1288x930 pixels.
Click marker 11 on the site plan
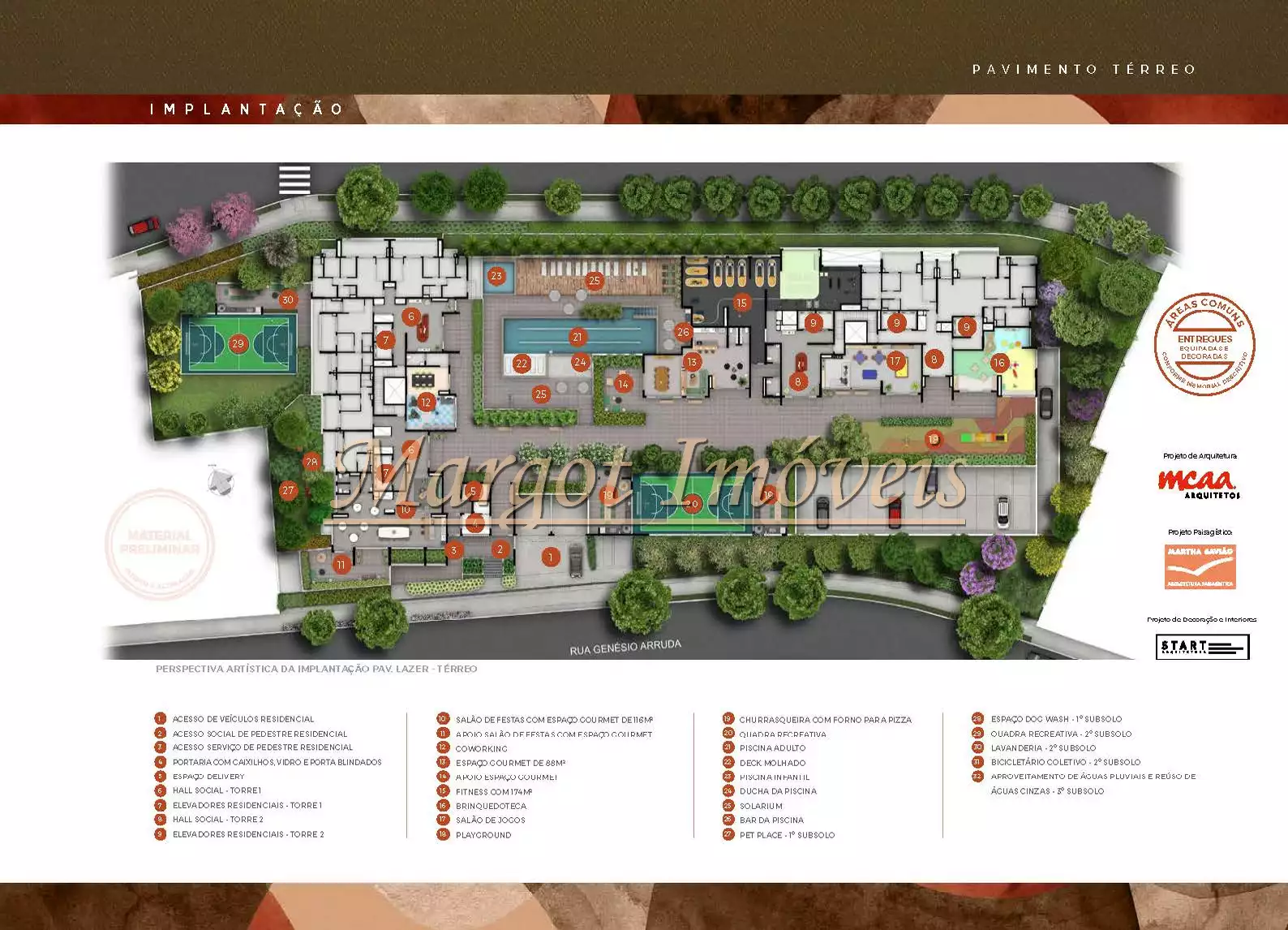341,565
